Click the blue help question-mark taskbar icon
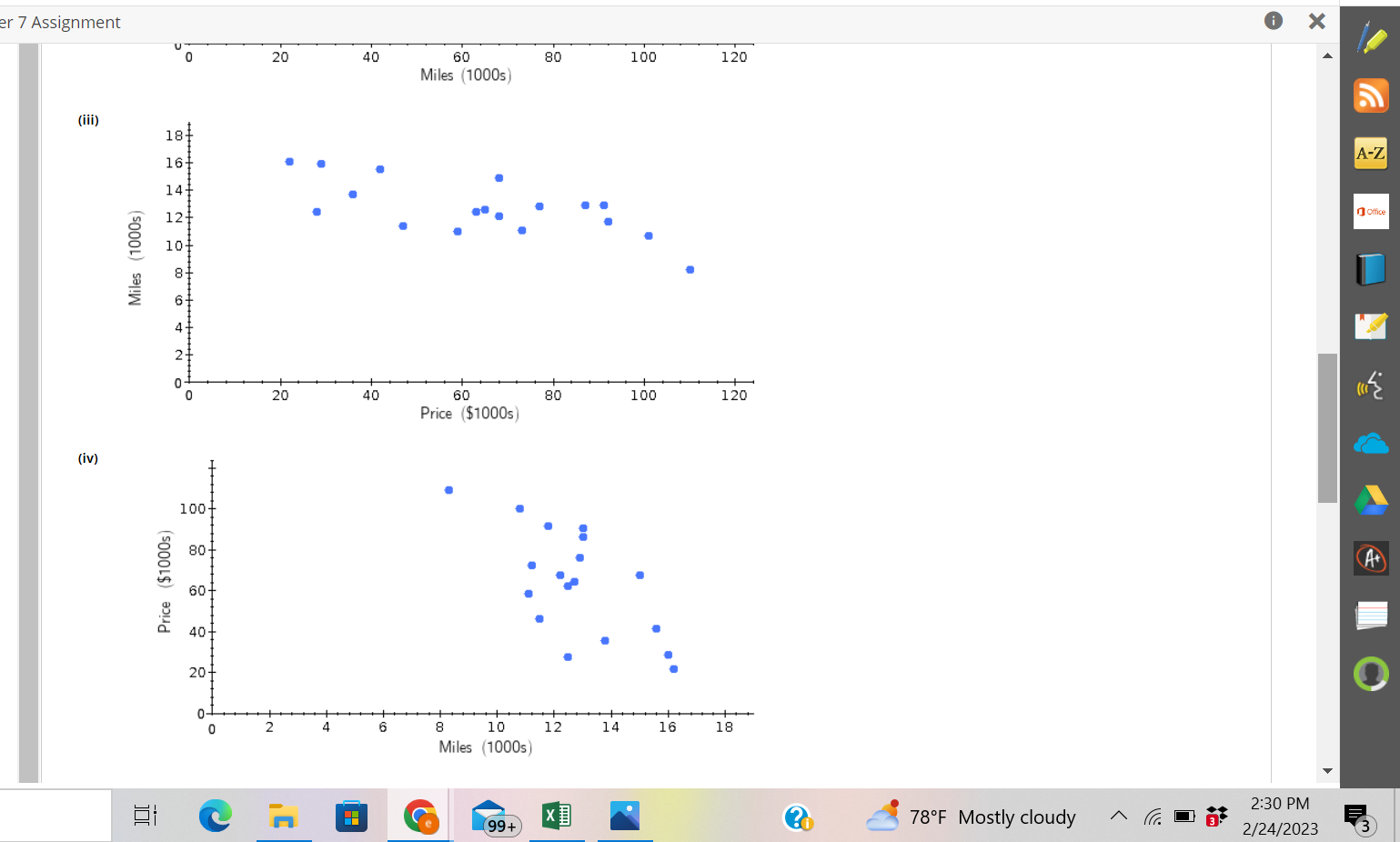Screen dimensions: 1400x842 click(x=798, y=817)
